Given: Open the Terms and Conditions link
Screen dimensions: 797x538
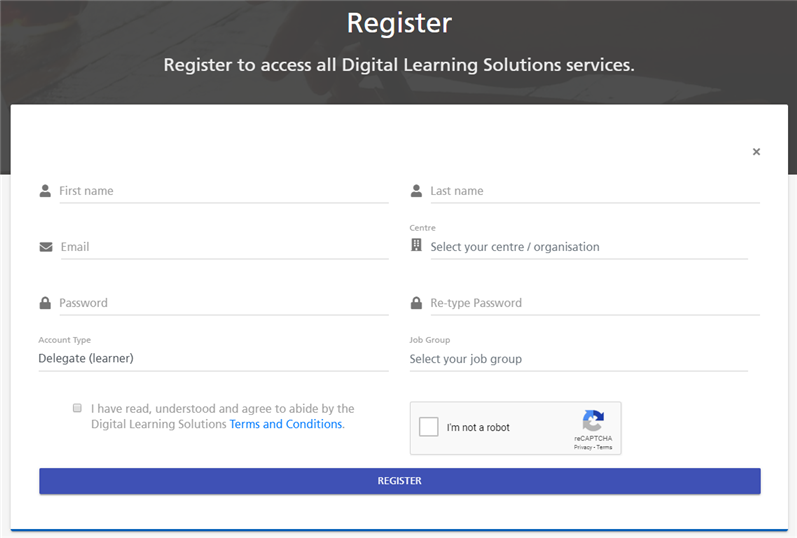Looking at the screenshot, I should 286,424.
